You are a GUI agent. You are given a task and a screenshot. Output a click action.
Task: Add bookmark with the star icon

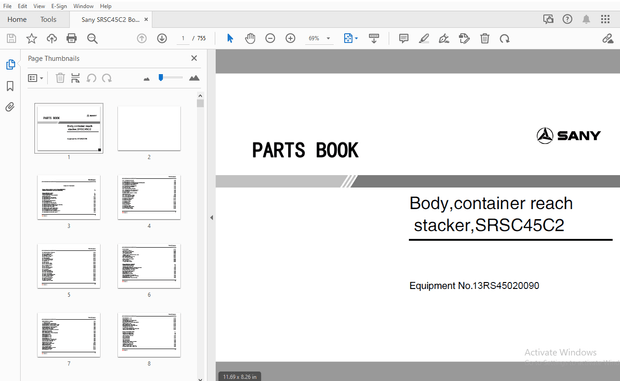31,38
